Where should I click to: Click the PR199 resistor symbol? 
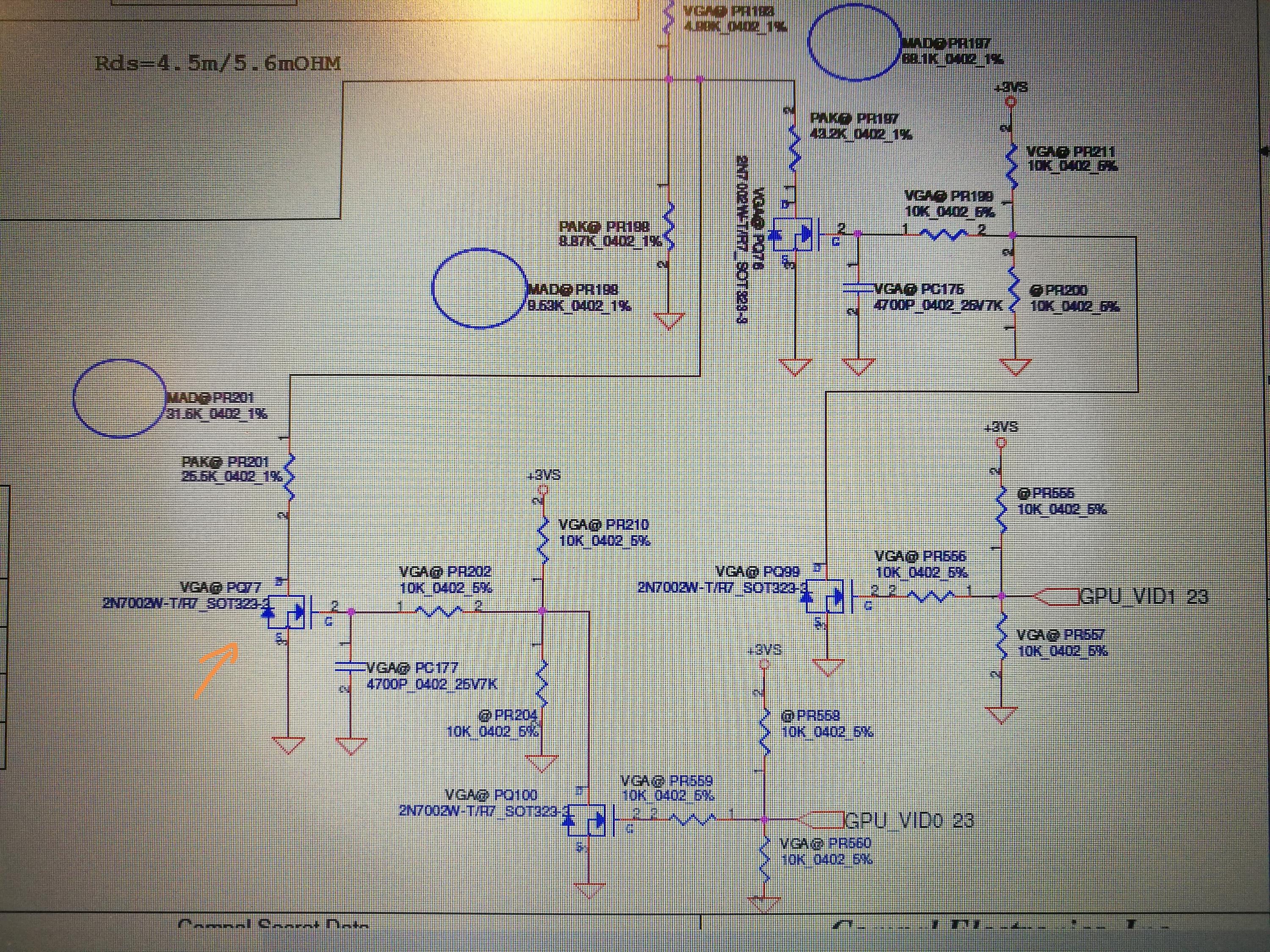point(944,234)
